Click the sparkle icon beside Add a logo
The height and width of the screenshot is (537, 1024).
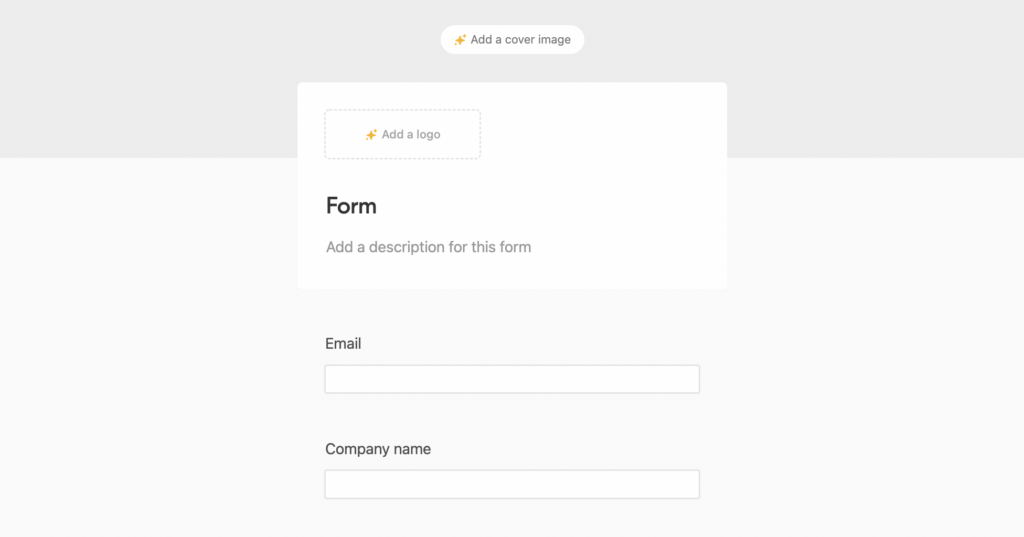[x=371, y=135]
